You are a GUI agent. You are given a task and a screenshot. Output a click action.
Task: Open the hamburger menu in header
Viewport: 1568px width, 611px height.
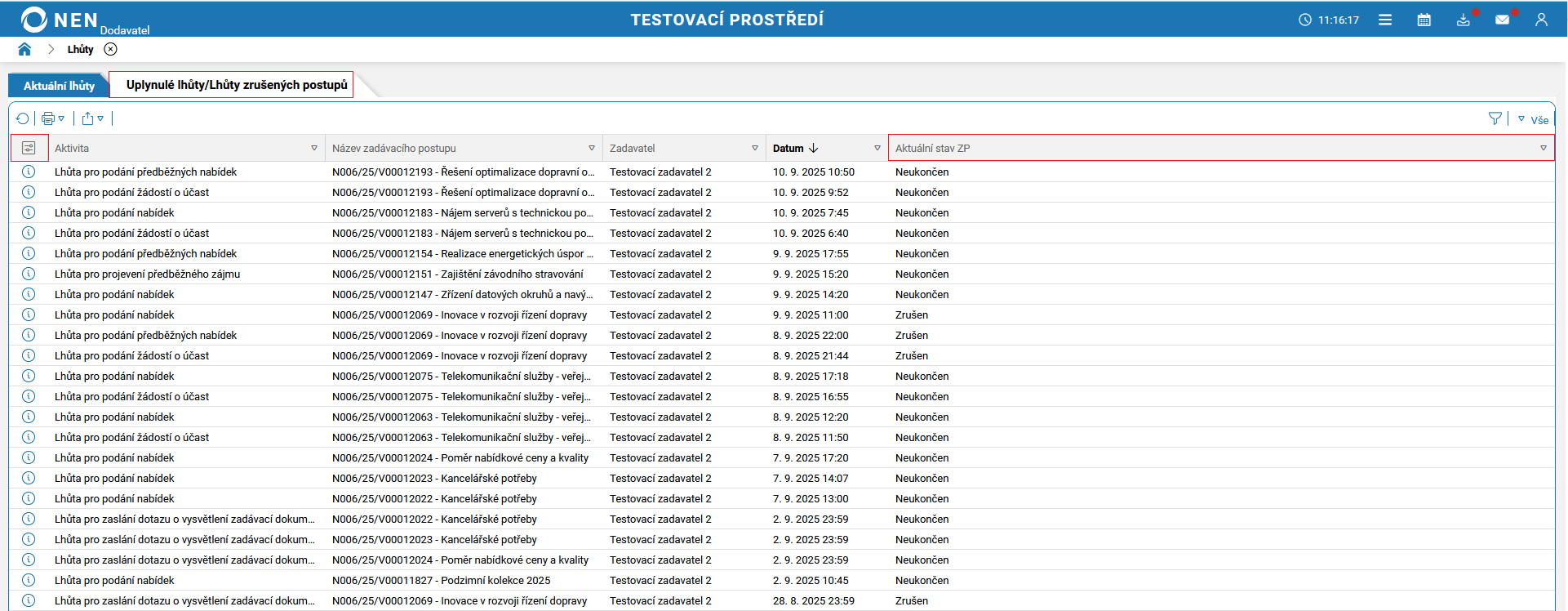click(x=1385, y=20)
